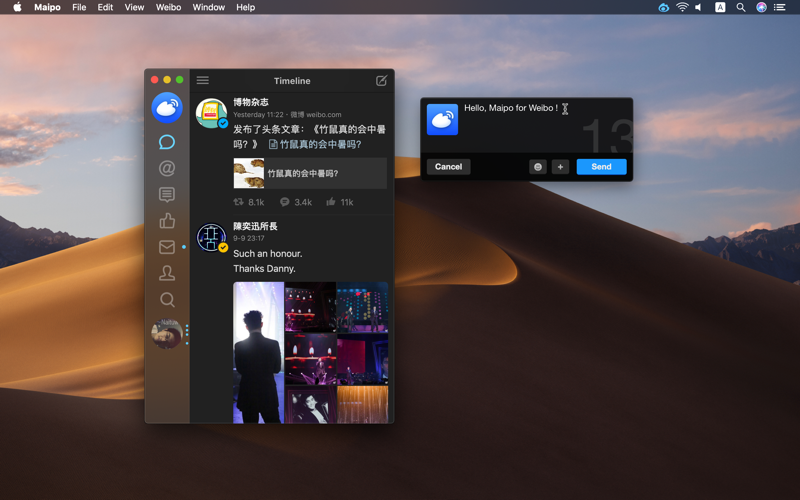The width and height of the screenshot is (800, 500).
Task: Open the Window menu
Action: 209,7
